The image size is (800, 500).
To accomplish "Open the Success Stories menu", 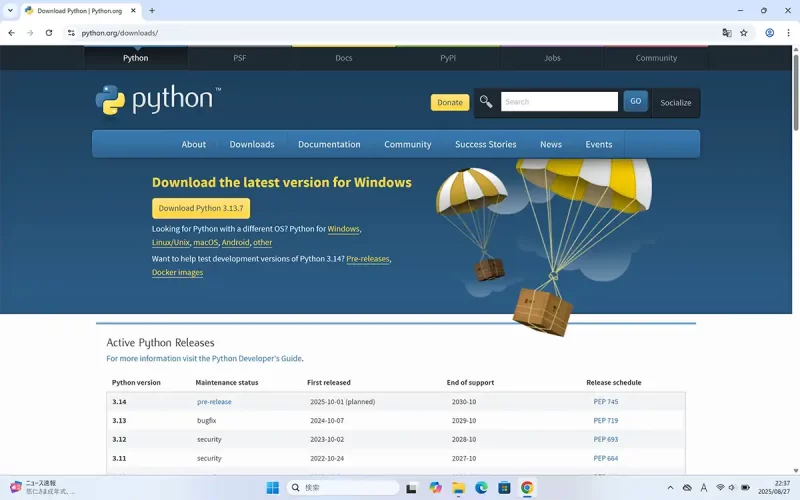I will pos(486,144).
